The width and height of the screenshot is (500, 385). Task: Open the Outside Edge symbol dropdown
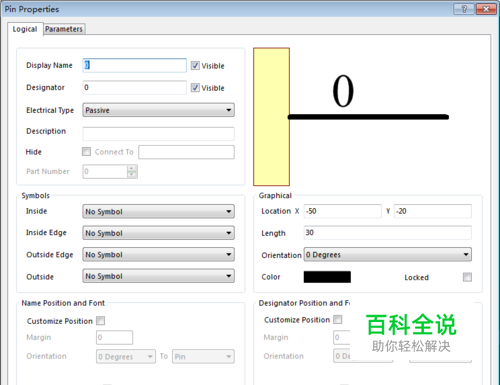coord(159,255)
